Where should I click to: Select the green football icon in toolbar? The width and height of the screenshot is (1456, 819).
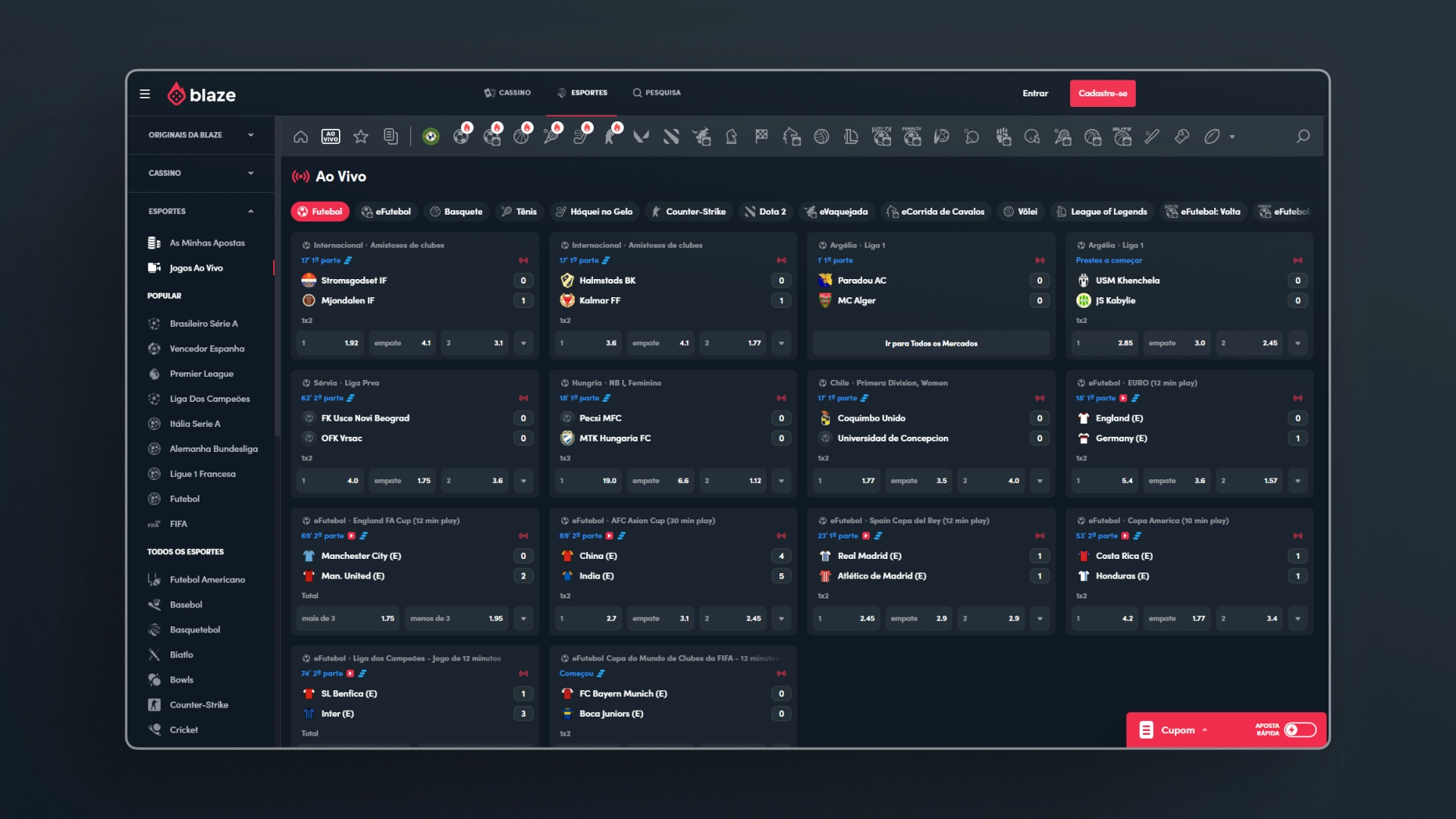431,136
